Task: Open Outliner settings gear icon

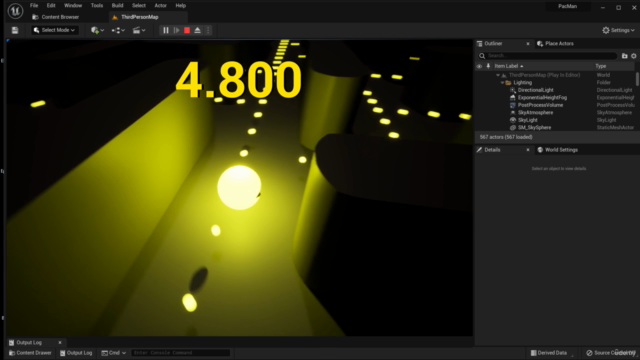Action: (x=634, y=56)
